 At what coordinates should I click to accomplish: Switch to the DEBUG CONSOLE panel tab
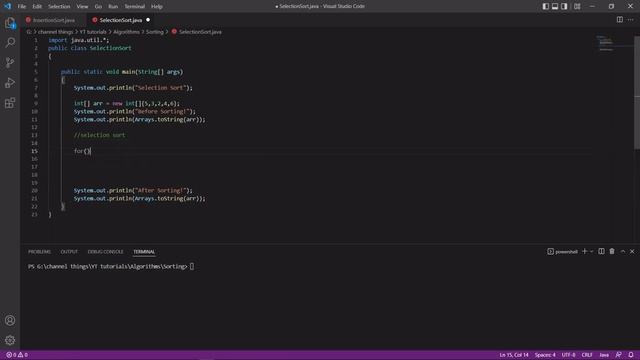[105, 252]
